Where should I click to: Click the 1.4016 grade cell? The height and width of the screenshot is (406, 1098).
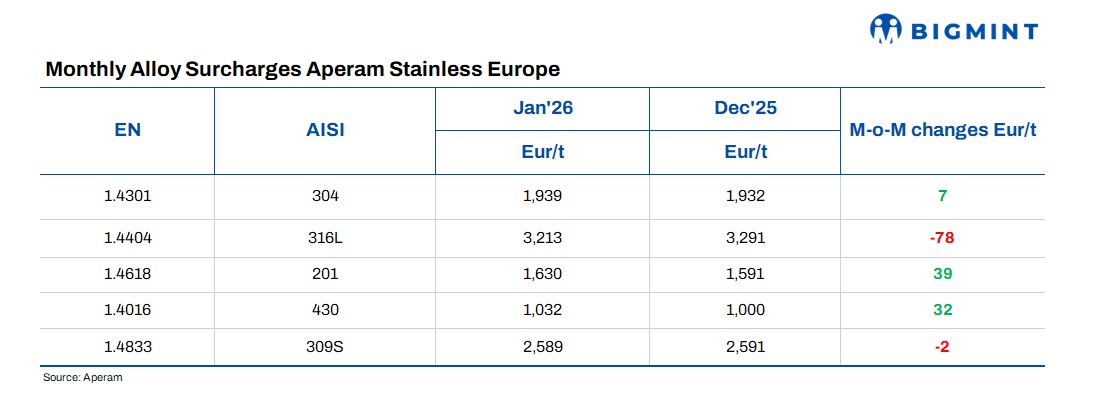pyautogui.click(x=125, y=310)
